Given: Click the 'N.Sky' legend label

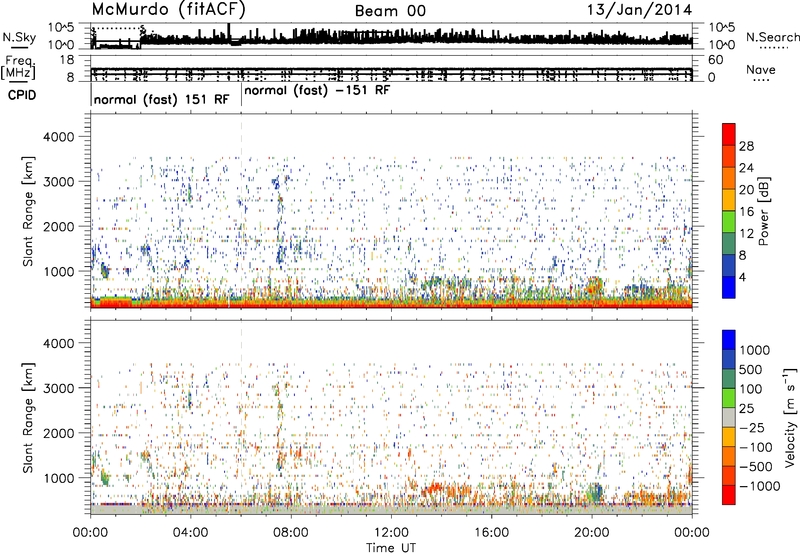Looking at the screenshot, I should (x=19, y=37).
